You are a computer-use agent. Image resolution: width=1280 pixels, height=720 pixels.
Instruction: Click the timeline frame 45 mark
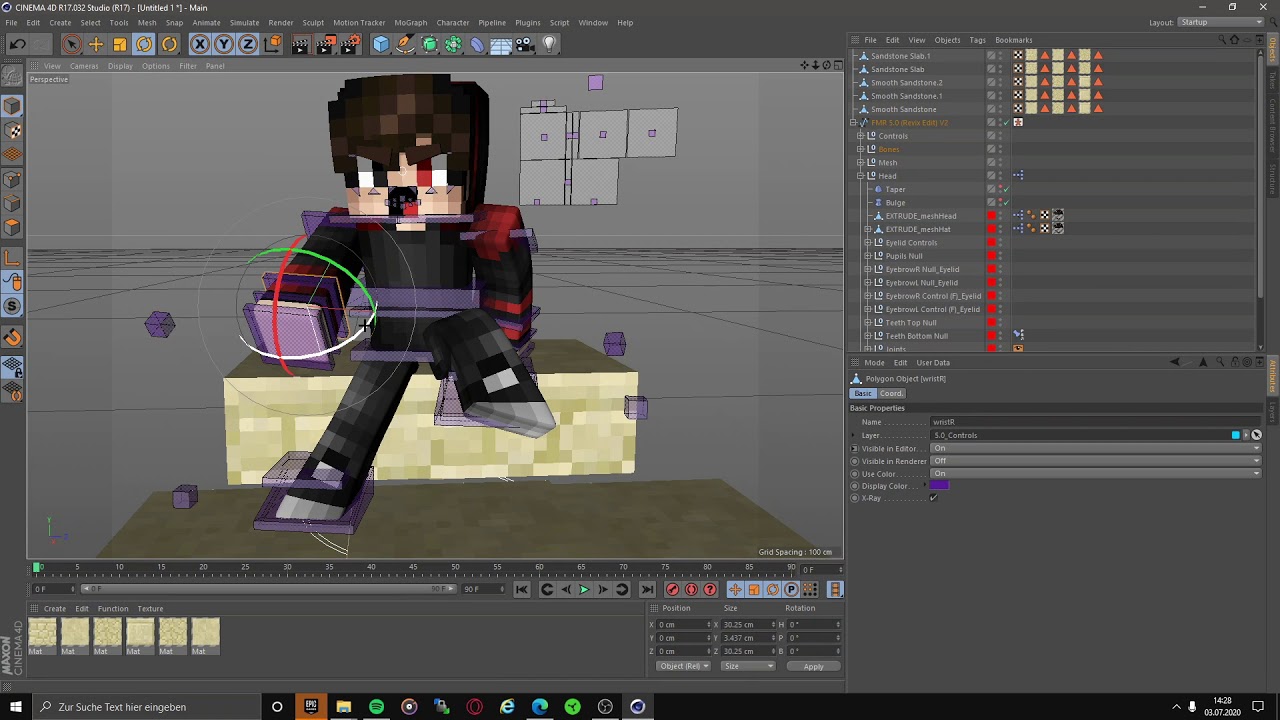click(413, 567)
